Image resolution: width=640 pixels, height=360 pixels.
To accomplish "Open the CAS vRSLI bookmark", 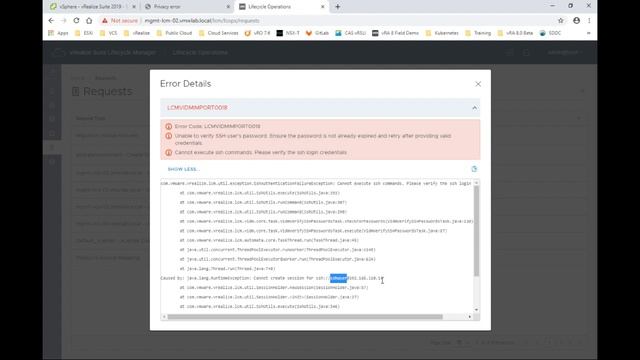I will tap(351, 33).
